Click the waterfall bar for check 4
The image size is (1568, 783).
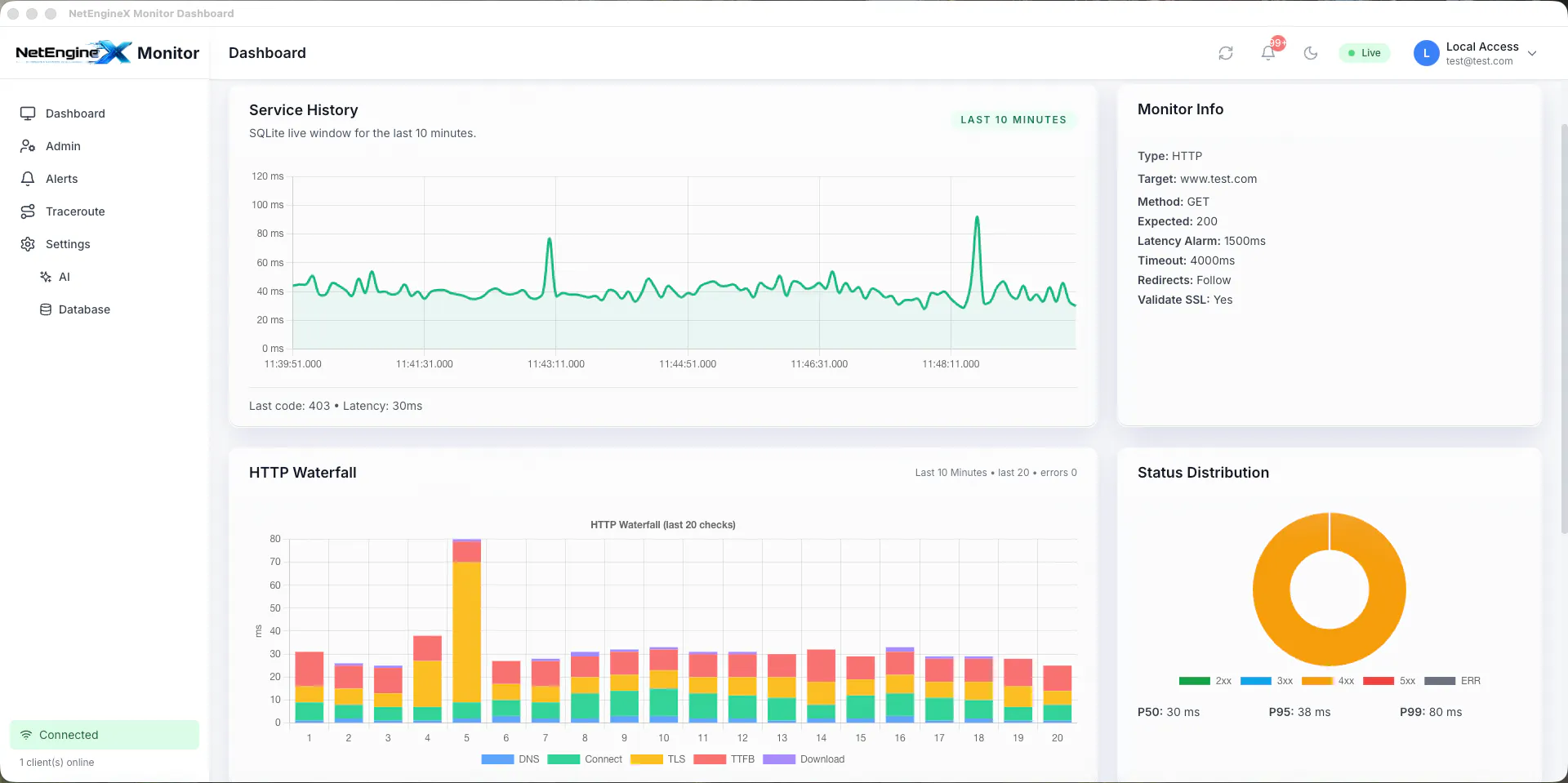pyautogui.click(x=427, y=679)
